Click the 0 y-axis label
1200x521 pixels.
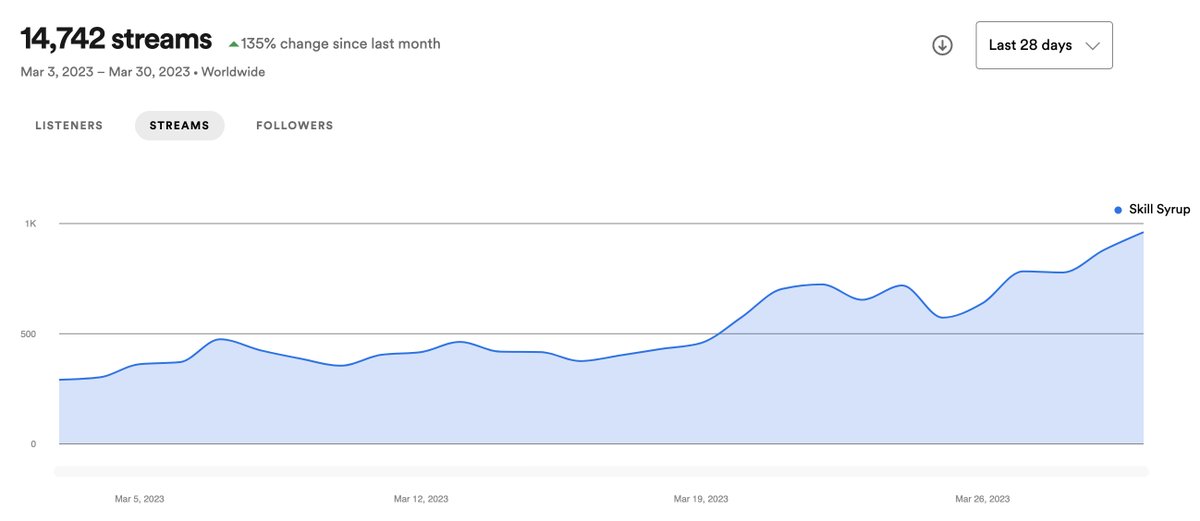[x=33, y=444]
